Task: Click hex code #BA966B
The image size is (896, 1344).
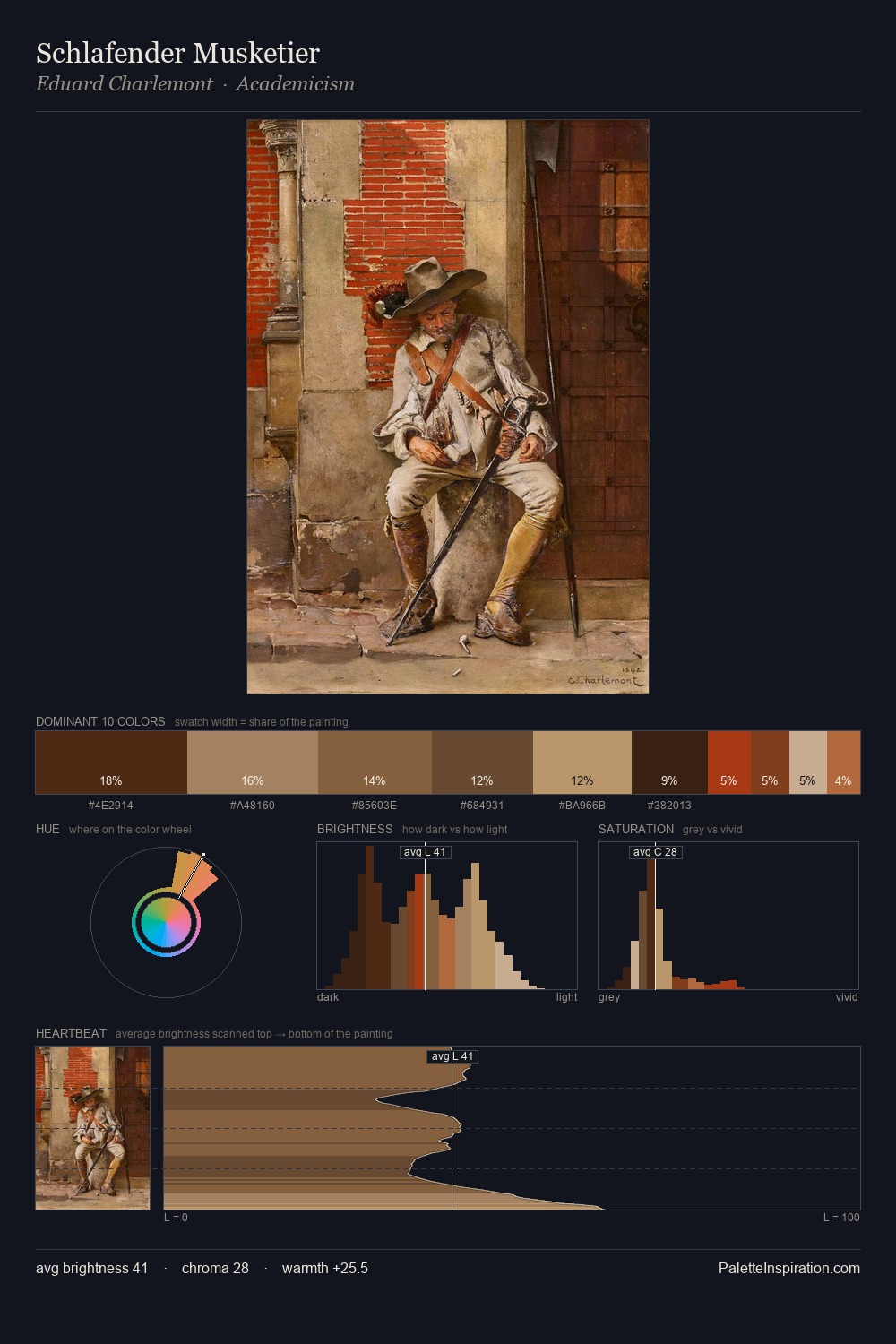Action: pos(582,806)
